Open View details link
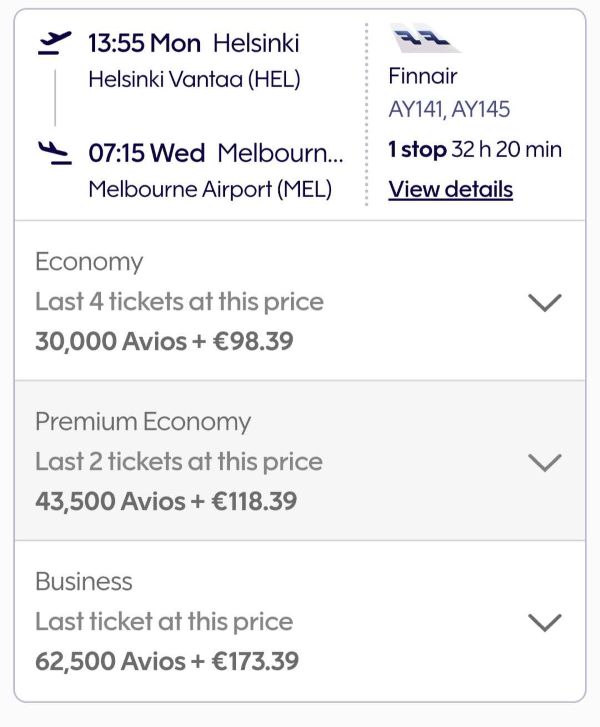Image resolution: width=600 pixels, height=727 pixels. [450, 189]
